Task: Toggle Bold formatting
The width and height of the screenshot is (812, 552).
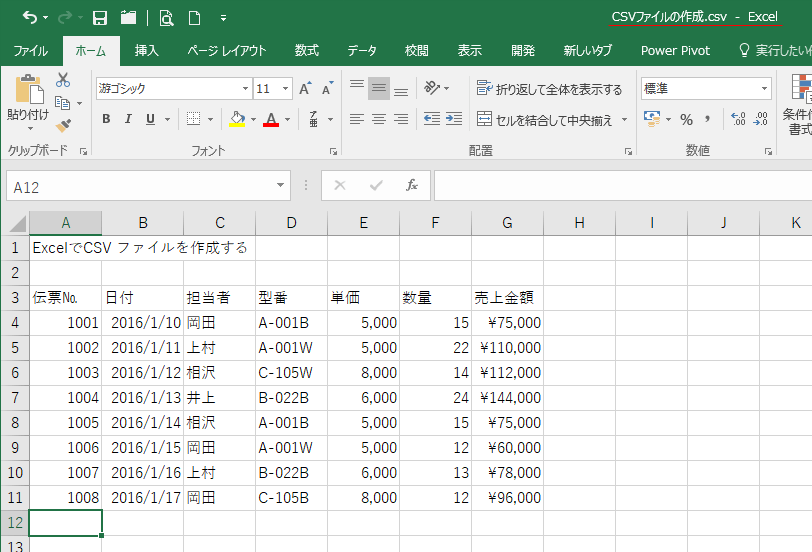Action: [106, 119]
